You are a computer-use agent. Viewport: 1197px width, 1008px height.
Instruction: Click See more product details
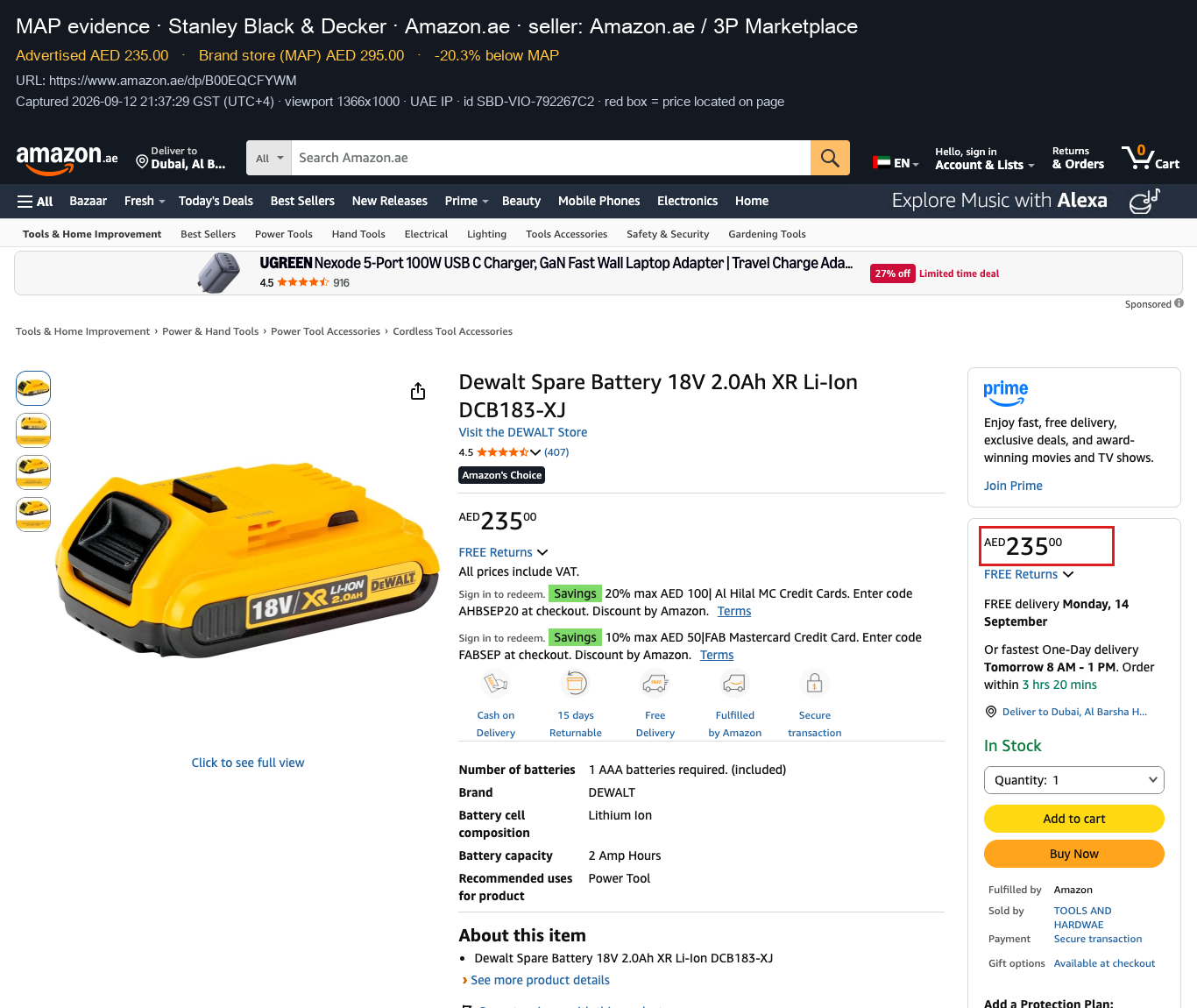click(540, 980)
